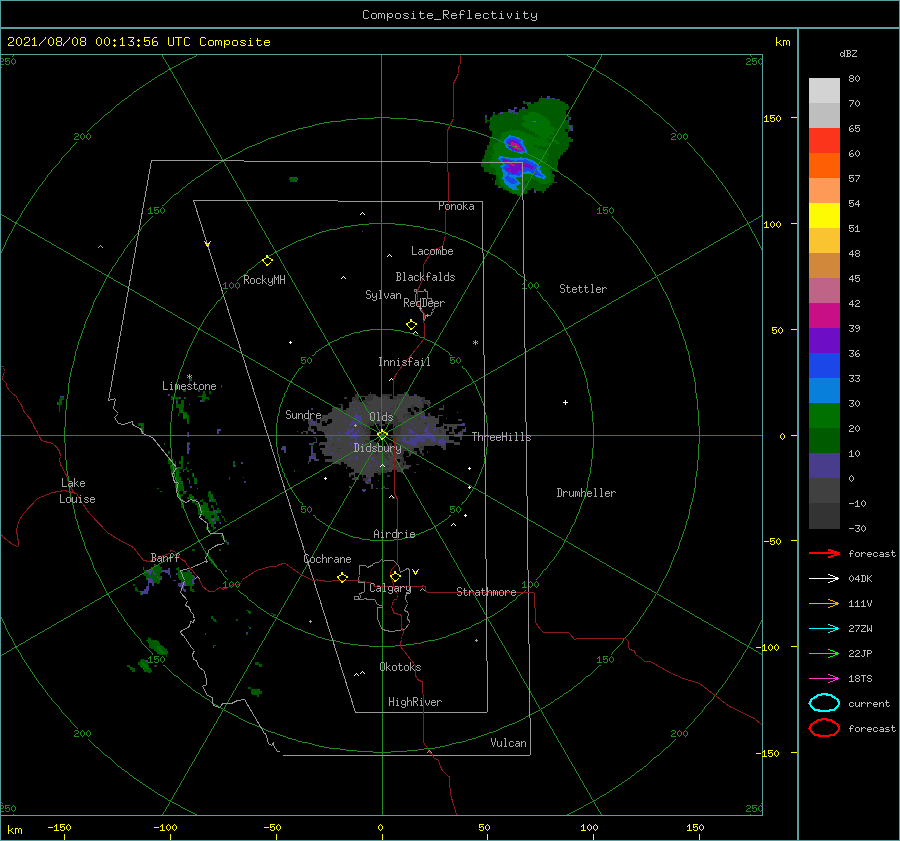Click the red forecast ellipse icon
The image size is (900, 841).
(x=824, y=728)
